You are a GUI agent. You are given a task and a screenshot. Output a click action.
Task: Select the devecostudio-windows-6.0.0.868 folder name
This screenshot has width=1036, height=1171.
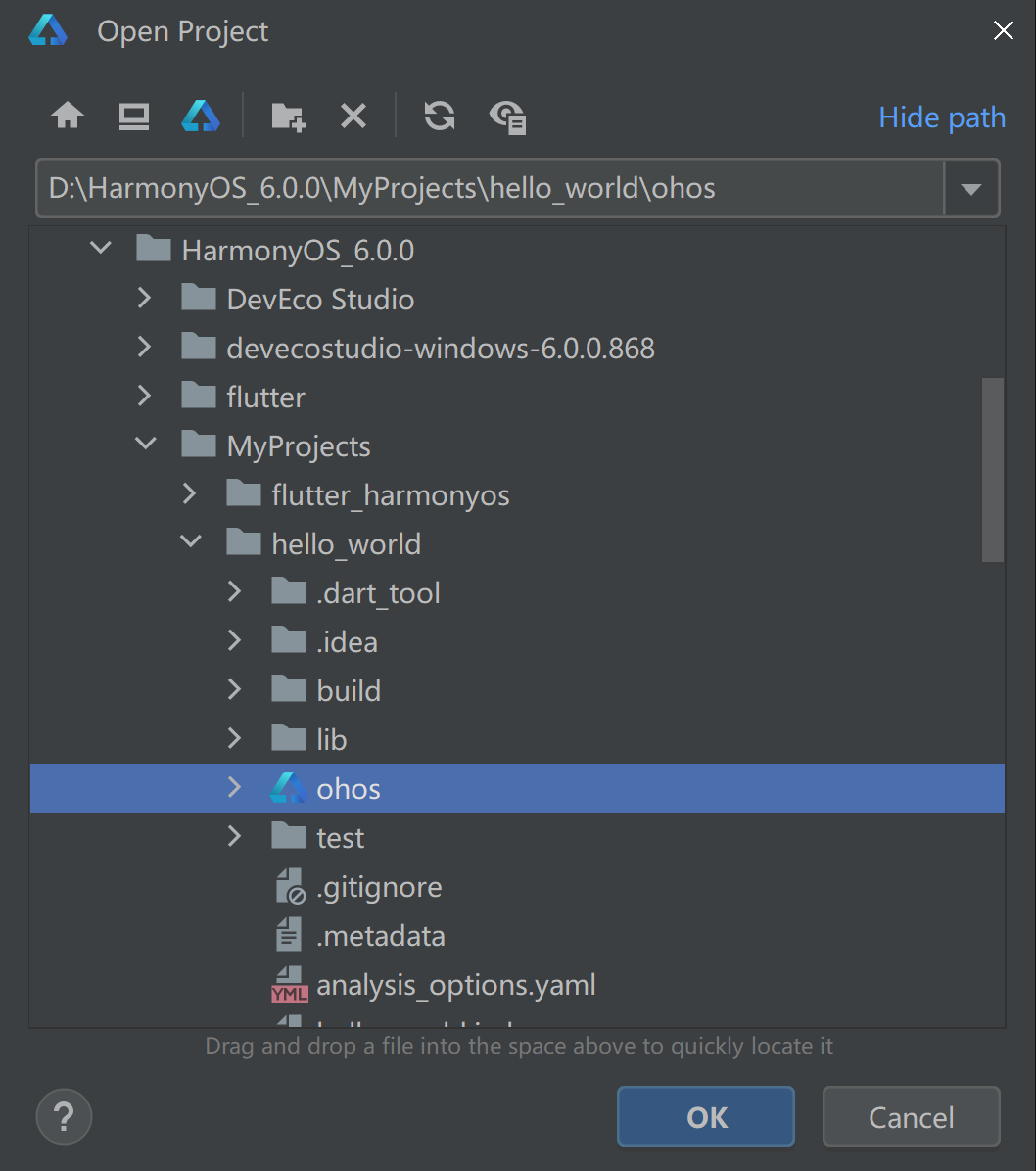coord(441,348)
